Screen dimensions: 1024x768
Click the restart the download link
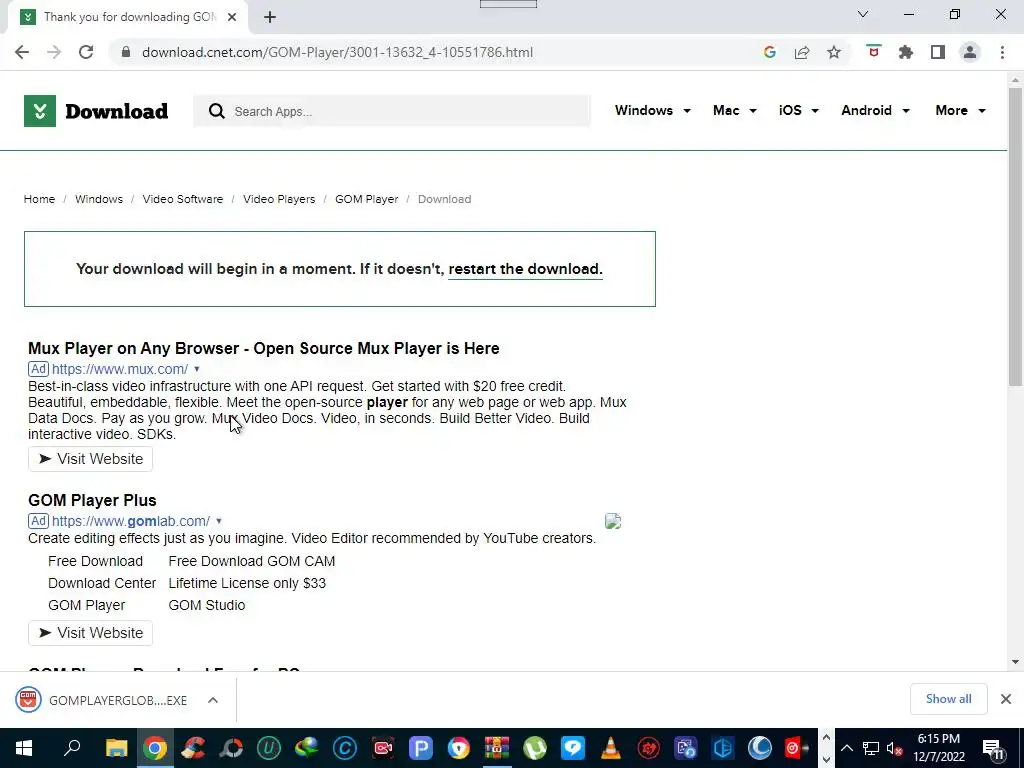[x=526, y=269]
